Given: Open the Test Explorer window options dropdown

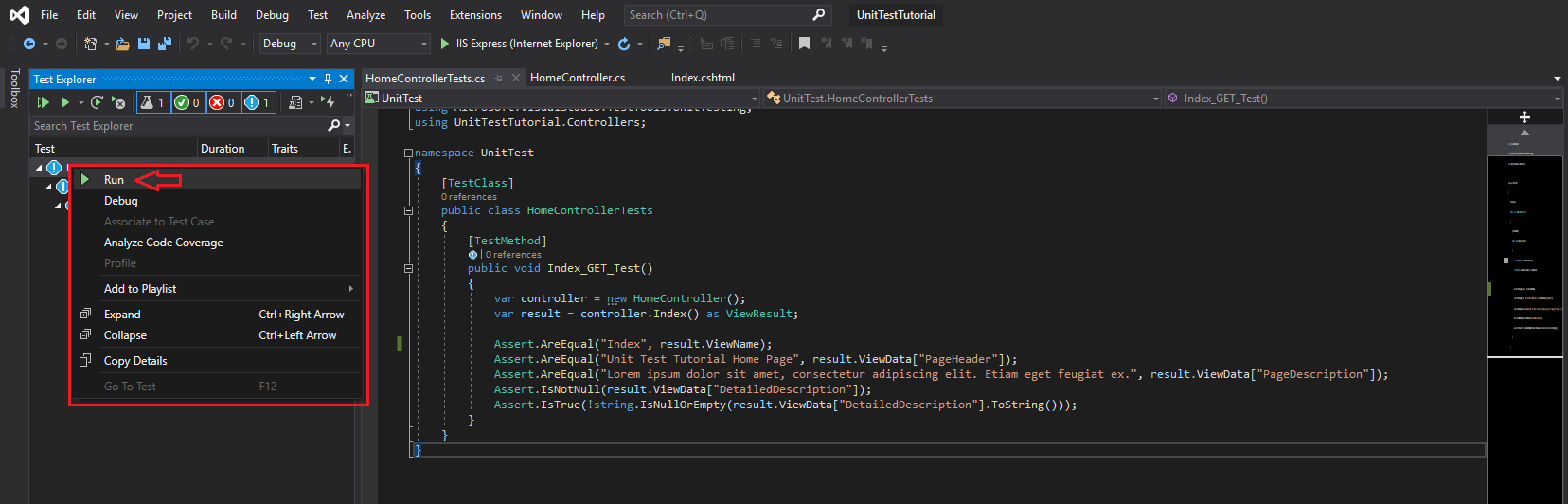Looking at the screenshot, I should point(312,80).
